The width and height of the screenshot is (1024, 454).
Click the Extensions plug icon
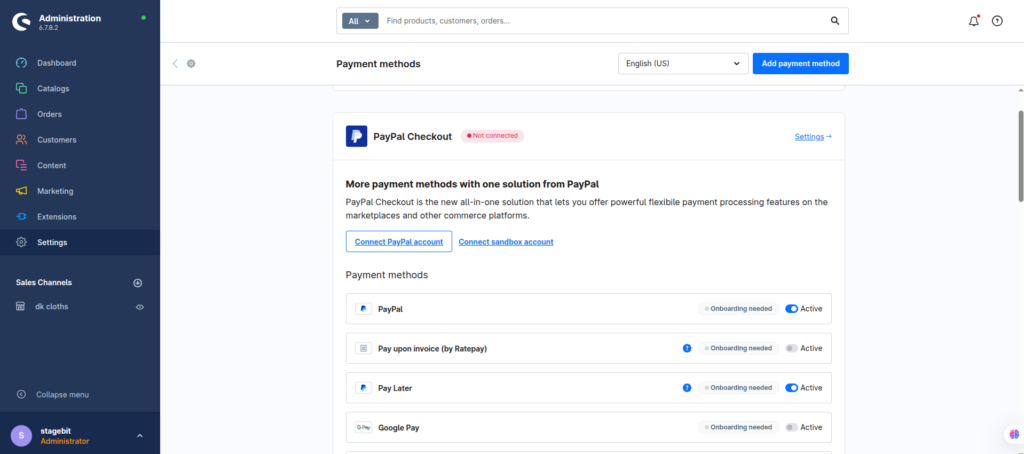coord(22,216)
